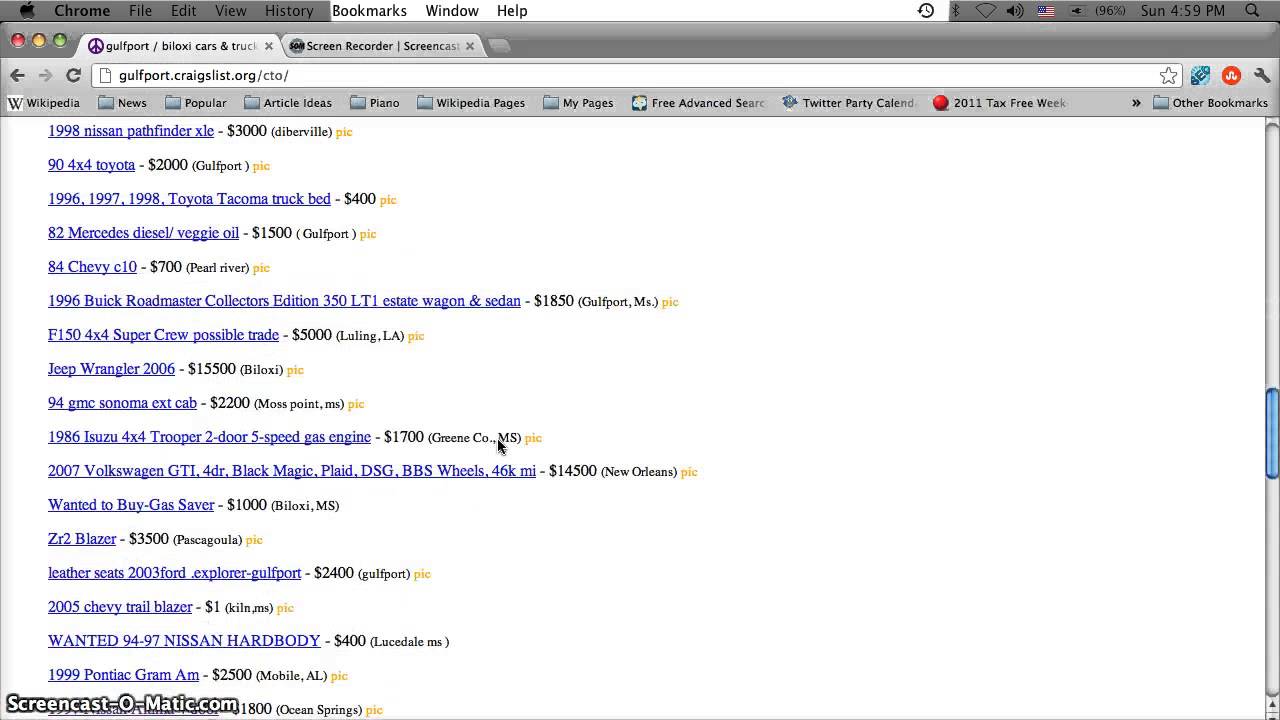Open the Popular bookmarks folder

(x=195, y=103)
